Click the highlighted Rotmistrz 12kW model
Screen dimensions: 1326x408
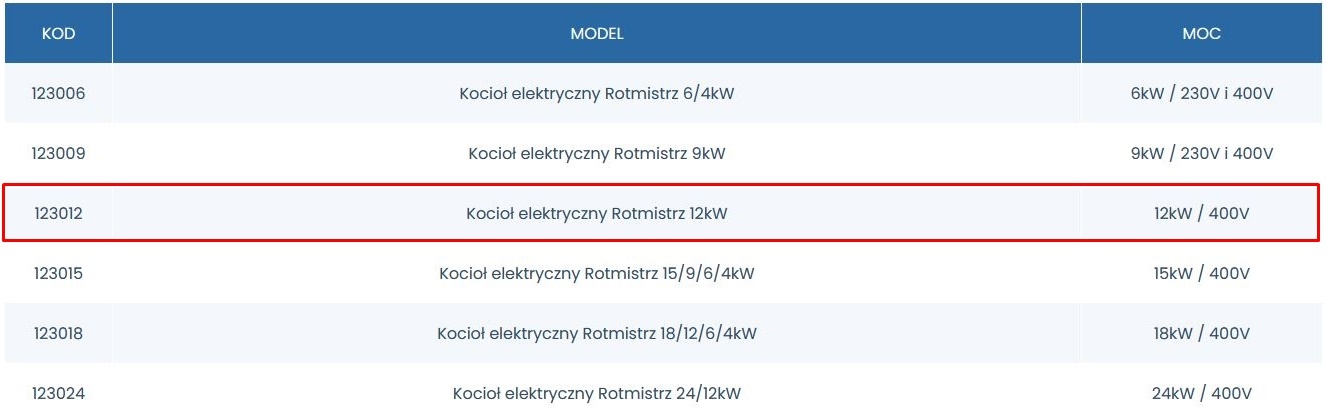tap(597, 213)
